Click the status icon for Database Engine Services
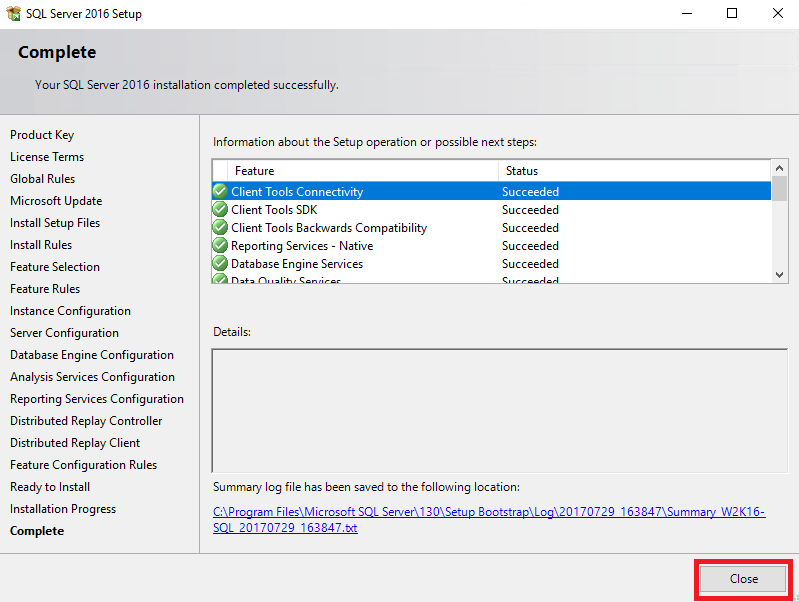This screenshot has width=799, height=602. tap(220, 264)
